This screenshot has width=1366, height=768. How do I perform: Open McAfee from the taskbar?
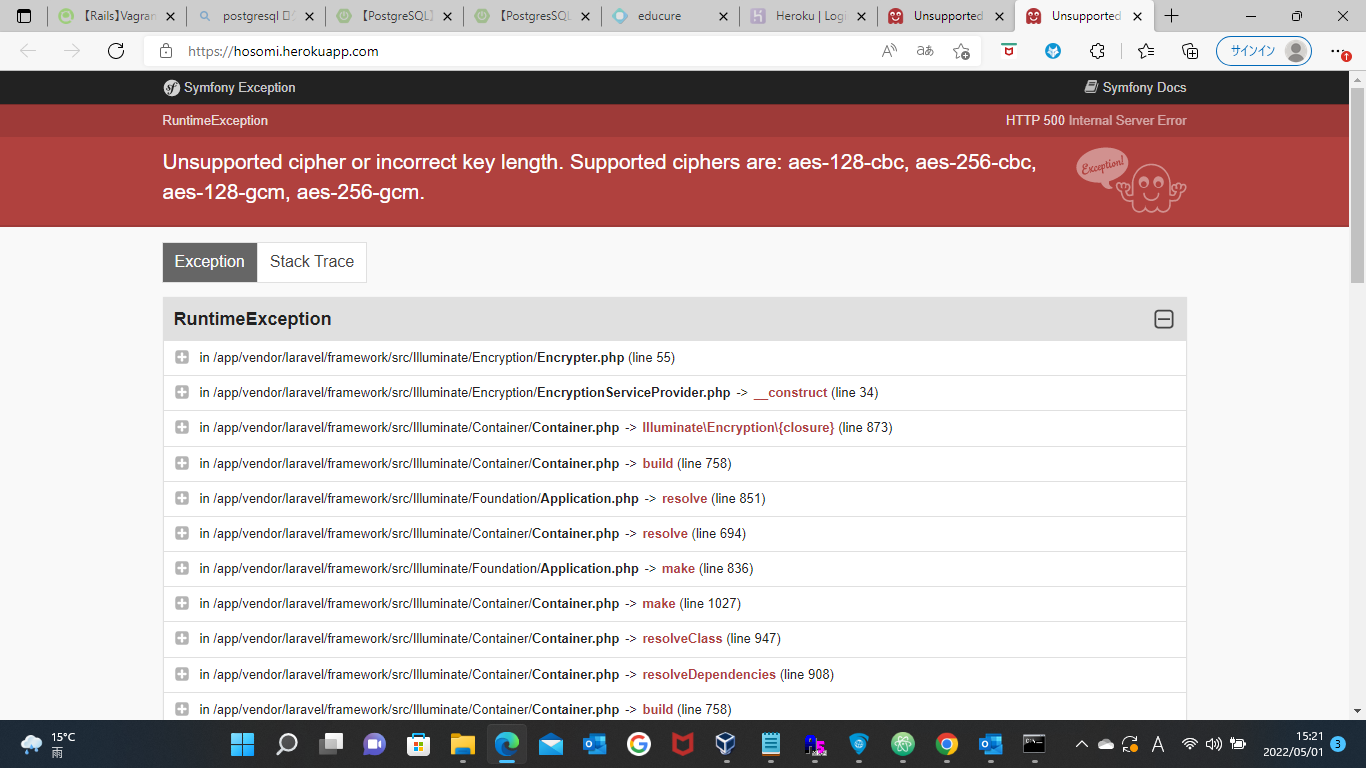click(682, 744)
